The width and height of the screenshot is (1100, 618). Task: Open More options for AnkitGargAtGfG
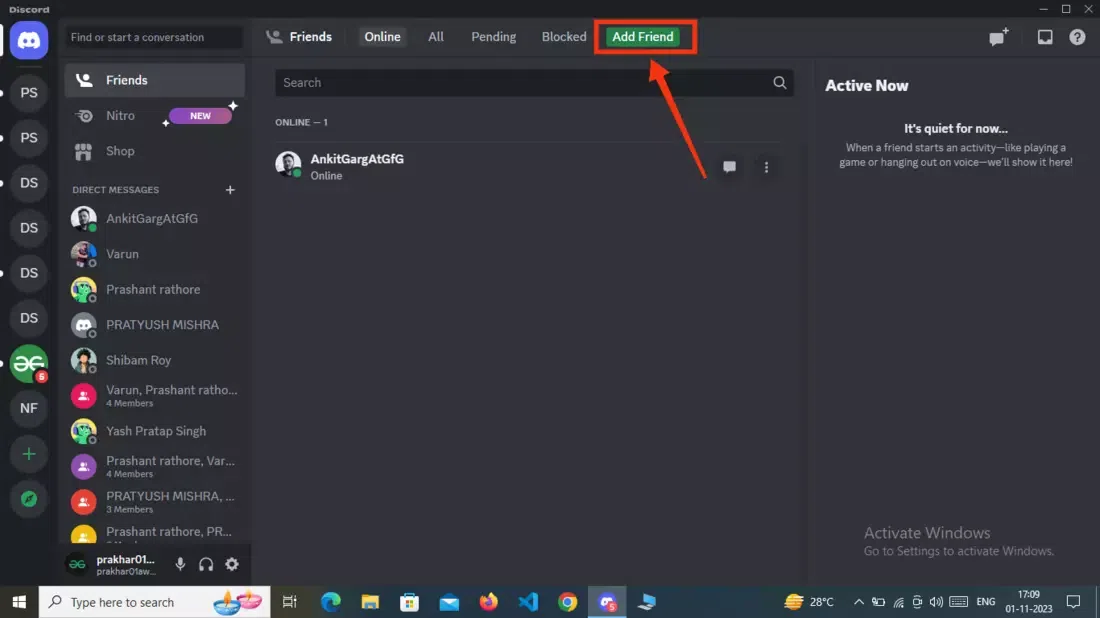coord(766,167)
